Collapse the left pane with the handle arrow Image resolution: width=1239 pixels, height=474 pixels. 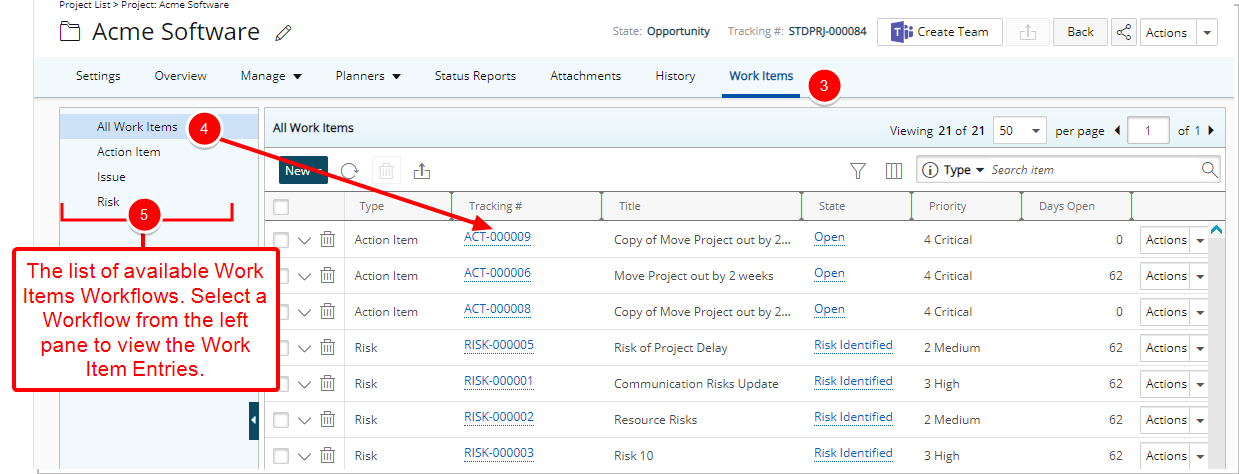[253, 421]
